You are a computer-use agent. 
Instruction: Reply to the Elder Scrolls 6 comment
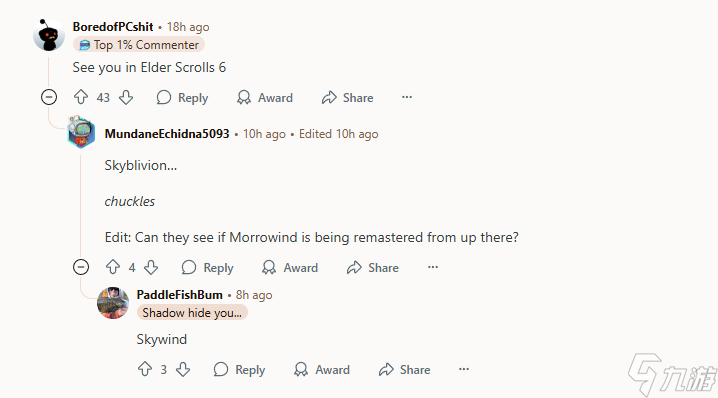pyautogui.click(x=182, y=98)
